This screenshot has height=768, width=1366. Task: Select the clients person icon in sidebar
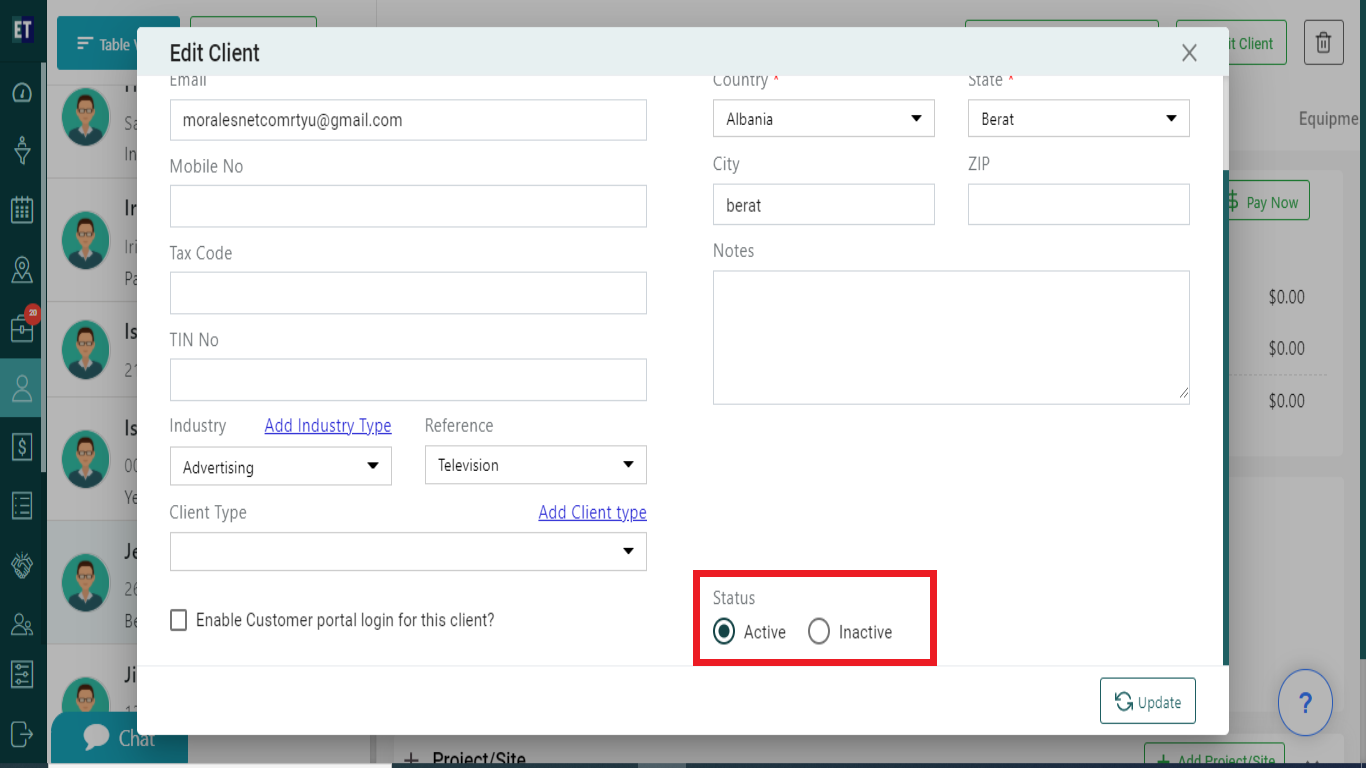[x=22, y=388]
